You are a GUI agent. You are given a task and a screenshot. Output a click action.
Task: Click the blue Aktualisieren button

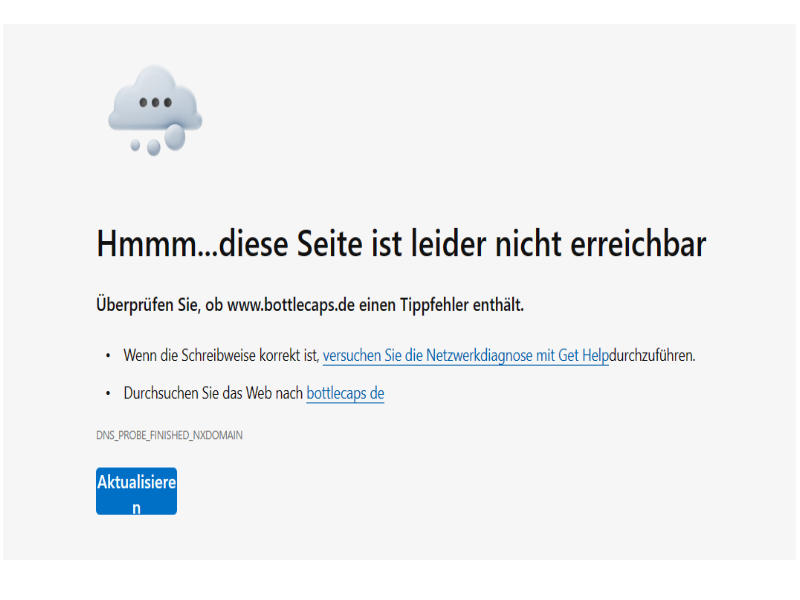(136, 491)
